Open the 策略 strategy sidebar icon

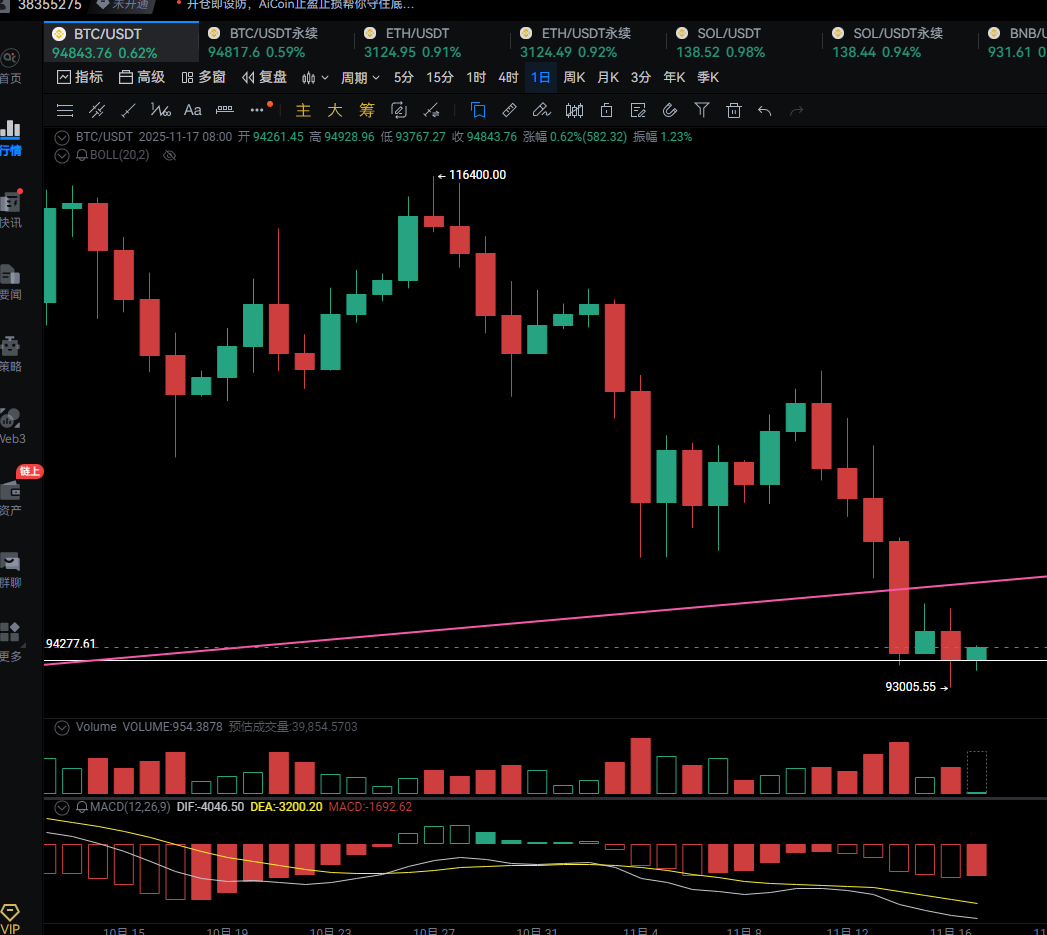pyautogui.click(x=11, y=353)
